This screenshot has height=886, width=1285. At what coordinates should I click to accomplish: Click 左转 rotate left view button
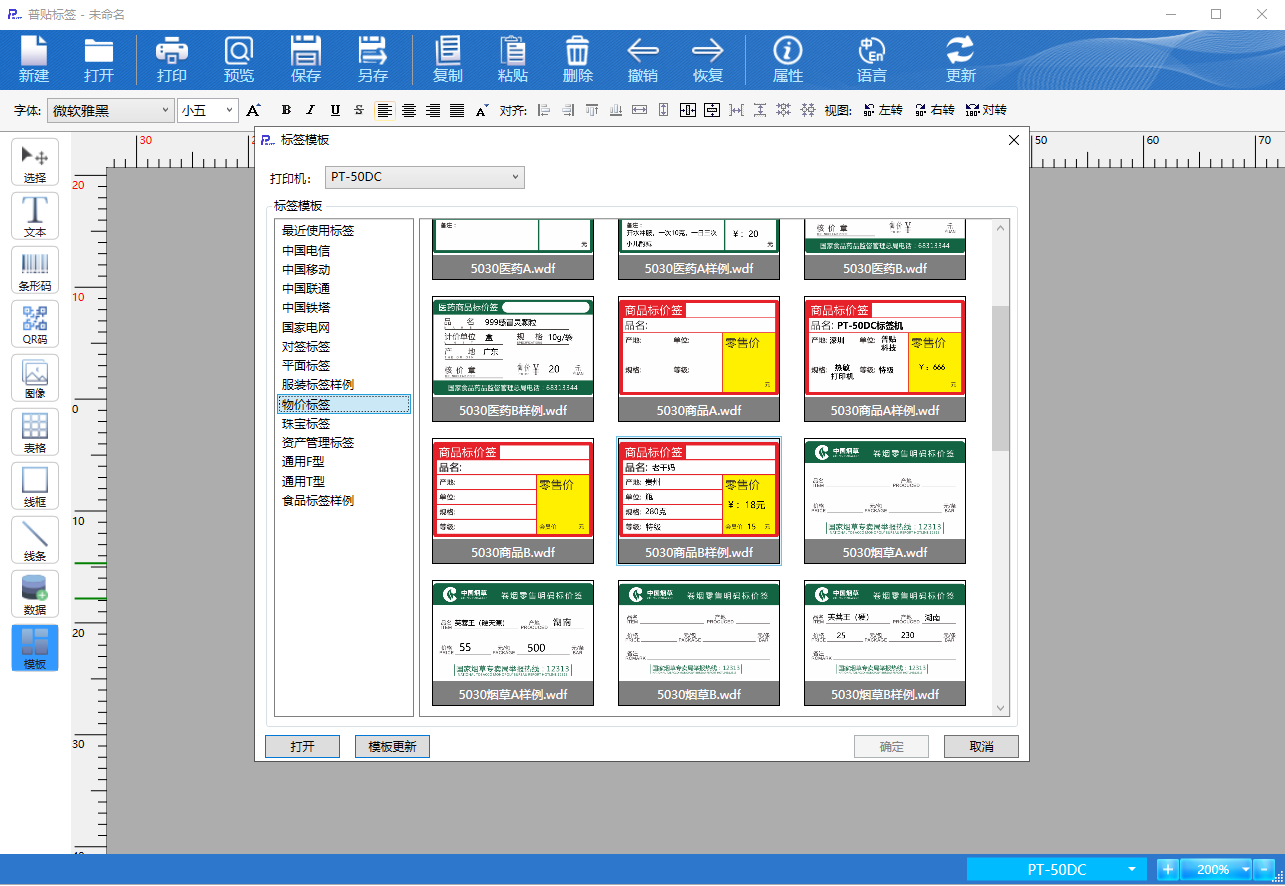[882, 110]
